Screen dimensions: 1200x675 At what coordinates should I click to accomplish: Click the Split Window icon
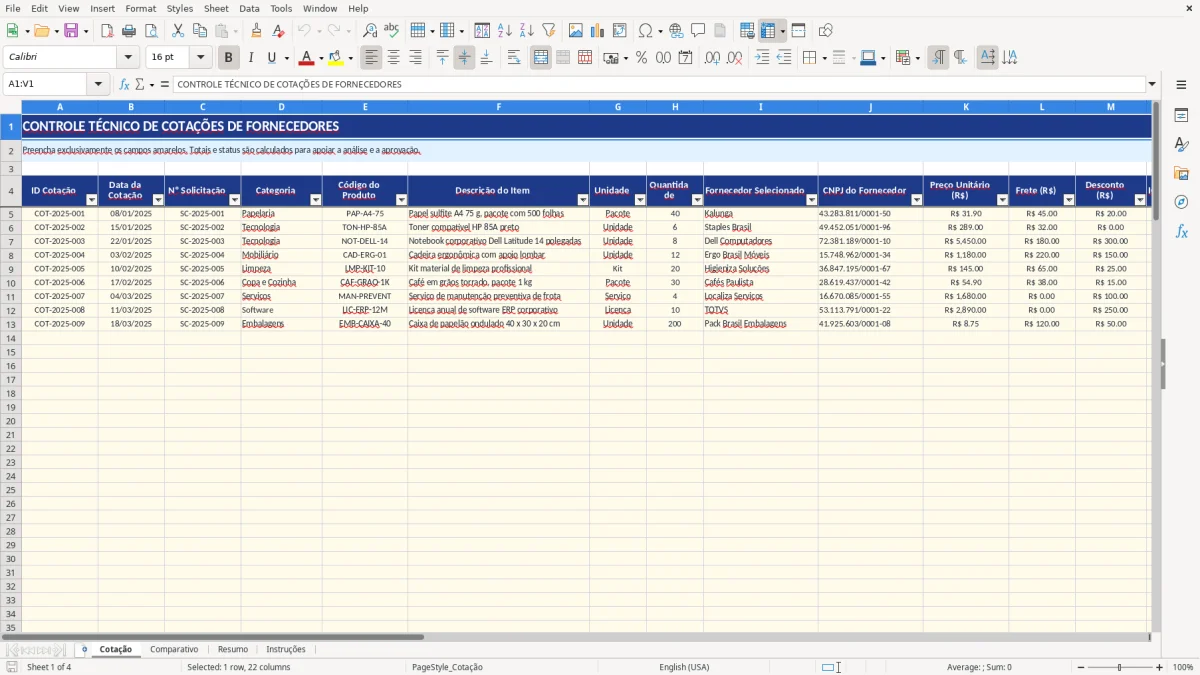[798, 31]
